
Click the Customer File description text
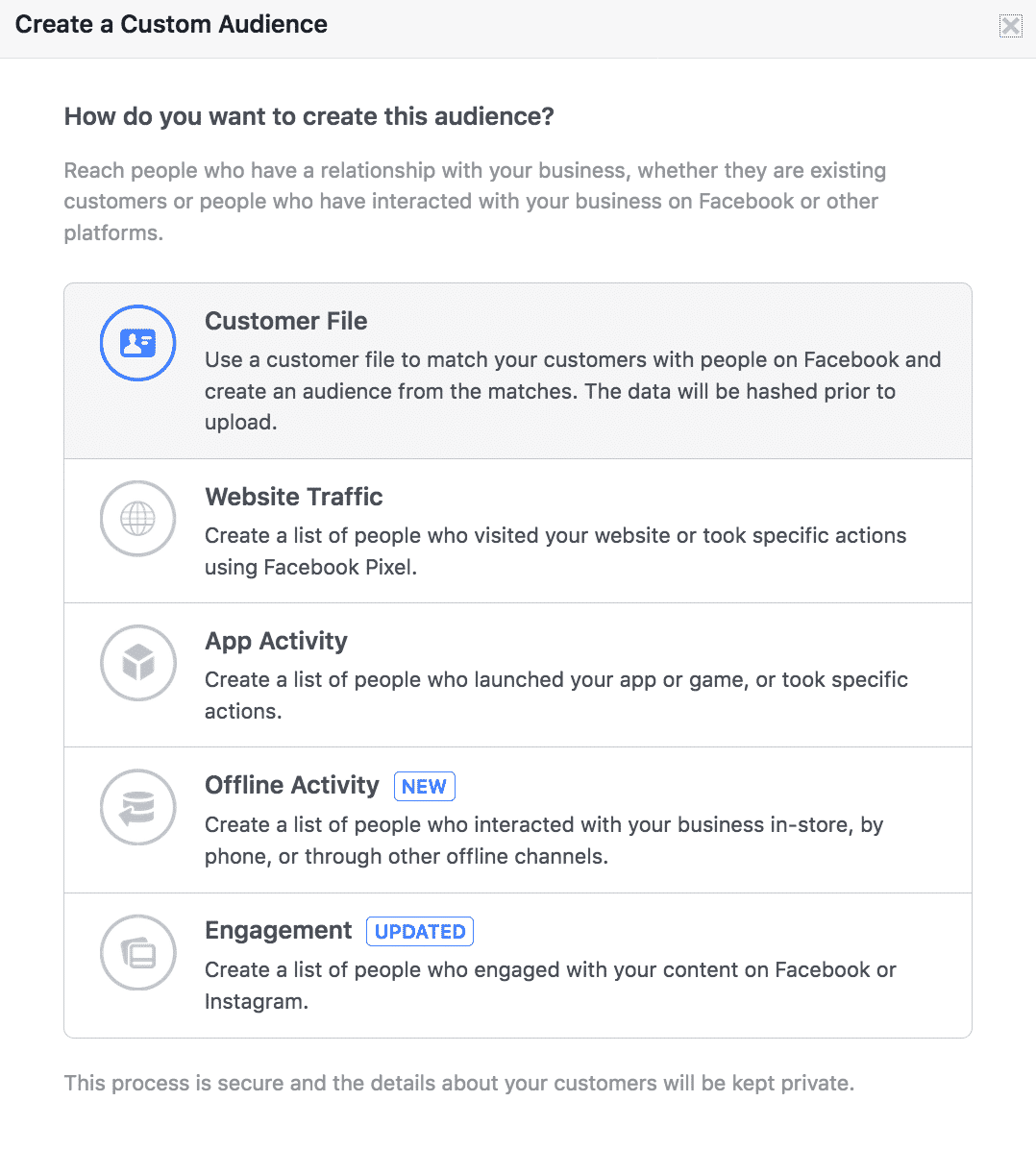coord(573,391)
